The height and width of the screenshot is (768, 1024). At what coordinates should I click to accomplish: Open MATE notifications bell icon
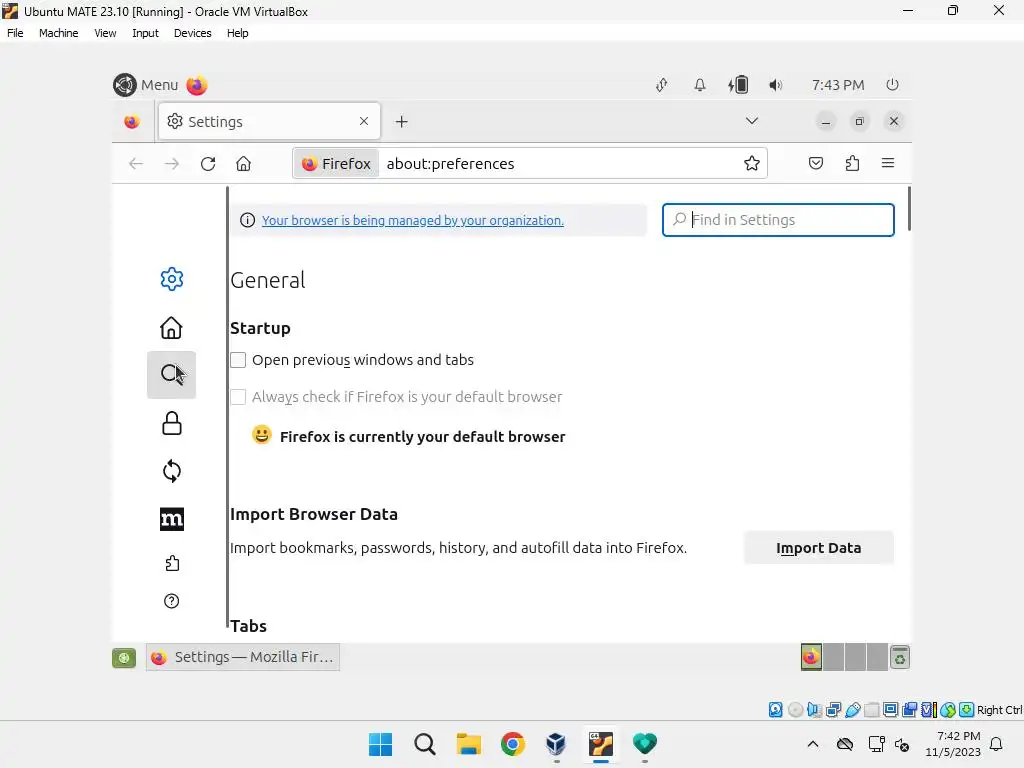(699, 85)
